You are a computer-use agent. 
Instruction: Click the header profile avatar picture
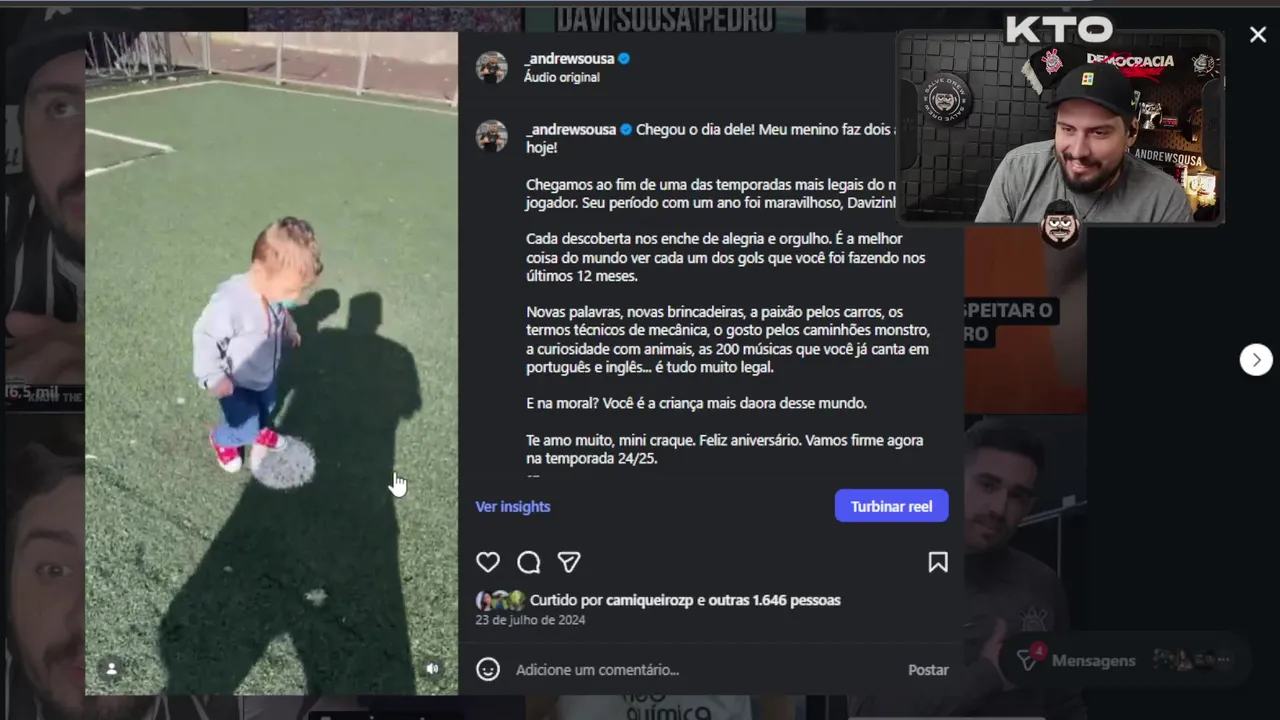coord(491,67)
